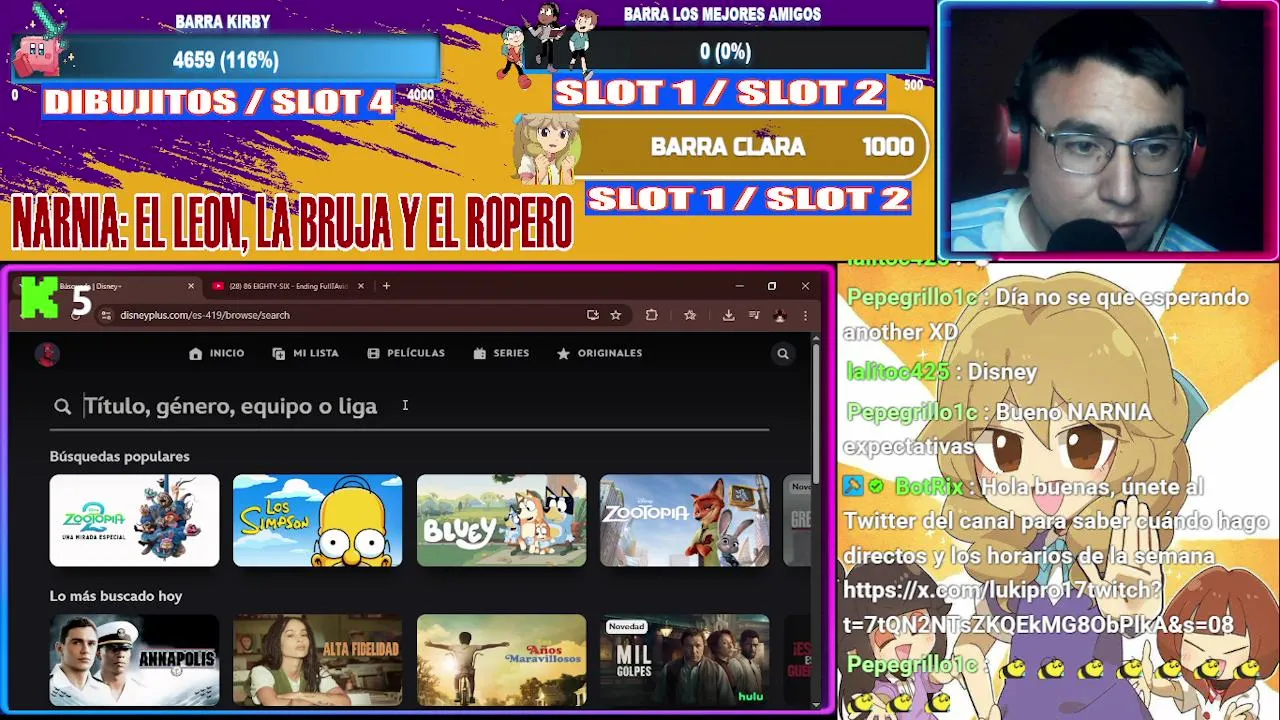The height and width of the screenshot is (720, 1280).
Task: Click the BARRA CLARA 1000 bar
Action: 745,147
